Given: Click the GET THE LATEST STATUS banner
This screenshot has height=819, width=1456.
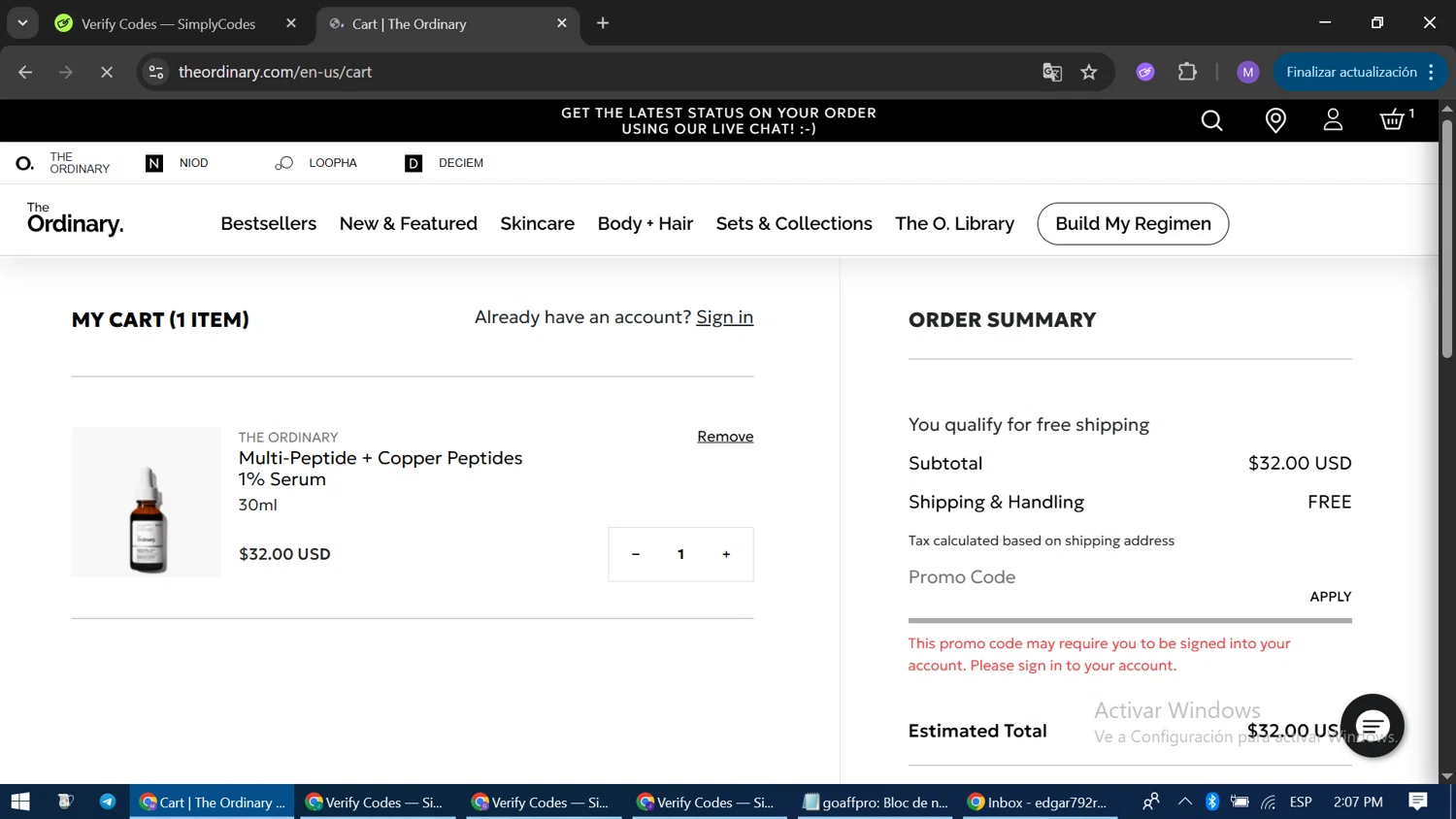Looking at the screenshot, I should (x=718, y=120).
